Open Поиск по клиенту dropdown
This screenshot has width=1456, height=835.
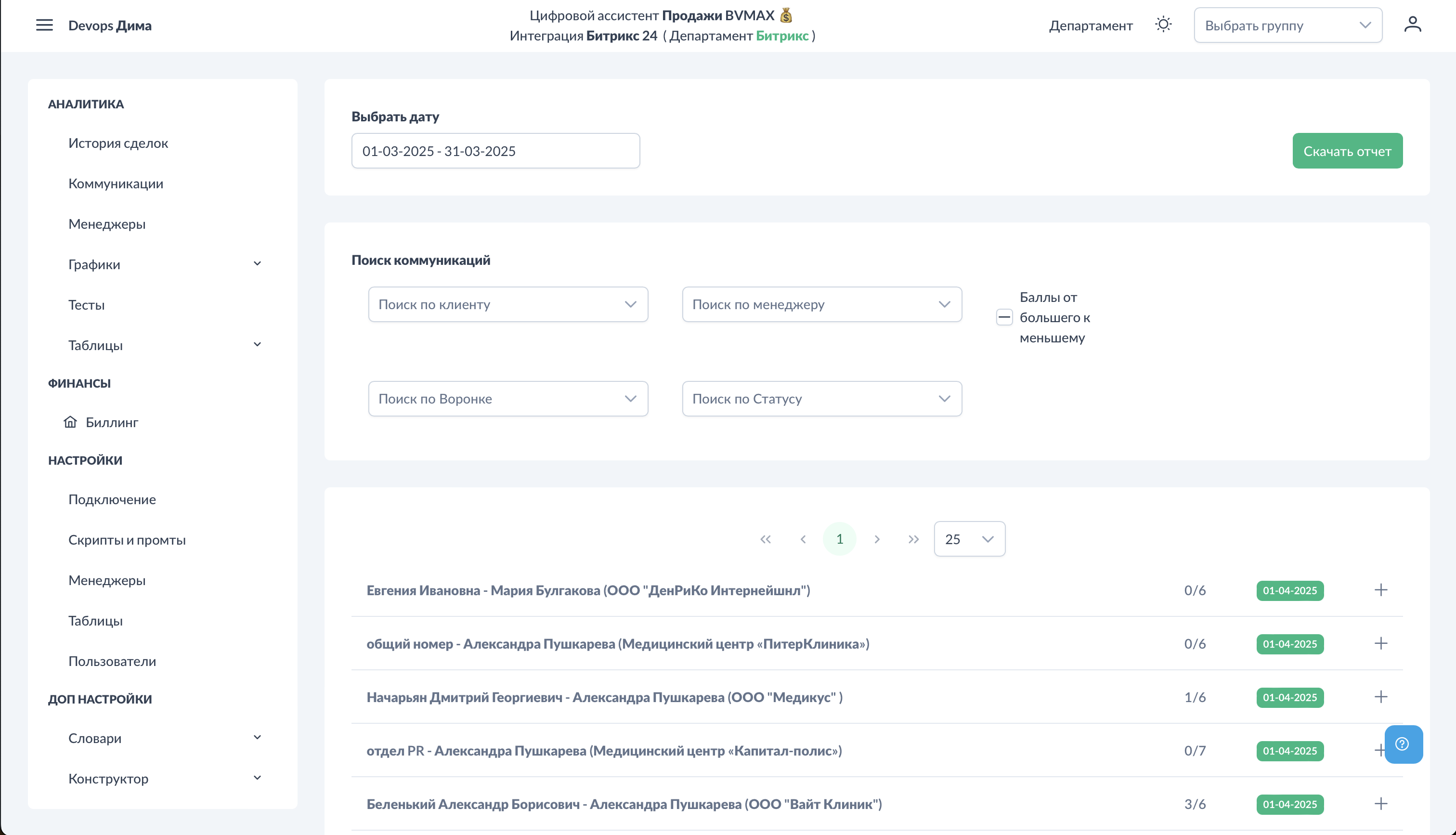click(x=508, y=304)
